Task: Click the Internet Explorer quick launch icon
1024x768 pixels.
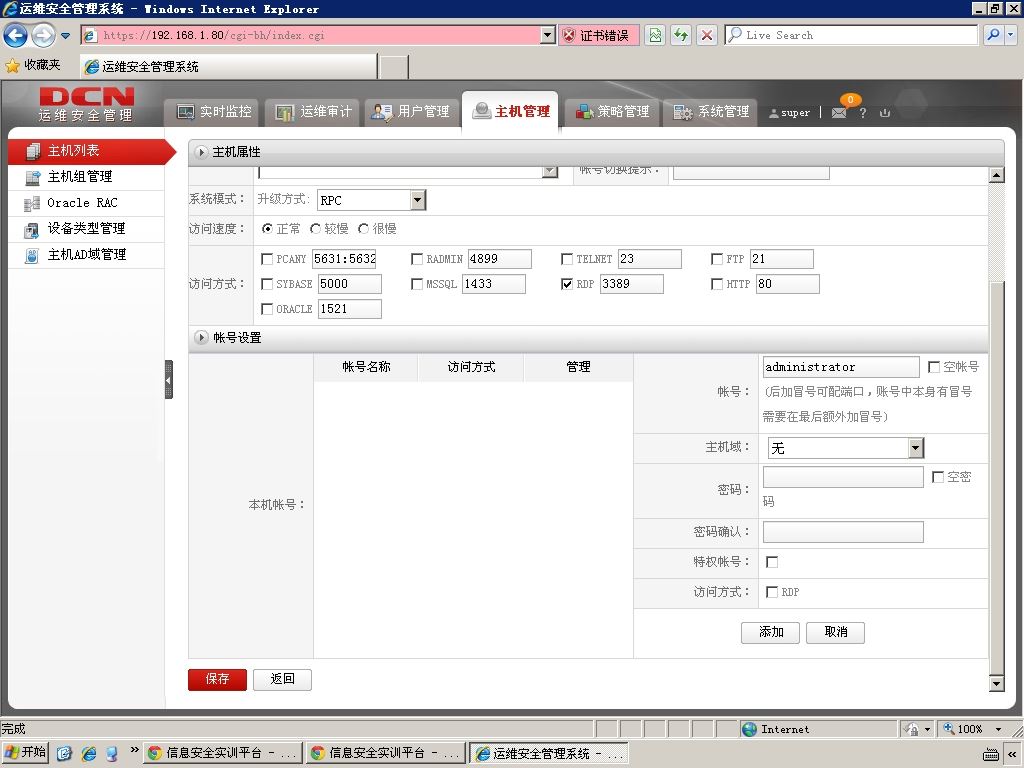Action: pyautogui.click(x=88, y=753)
